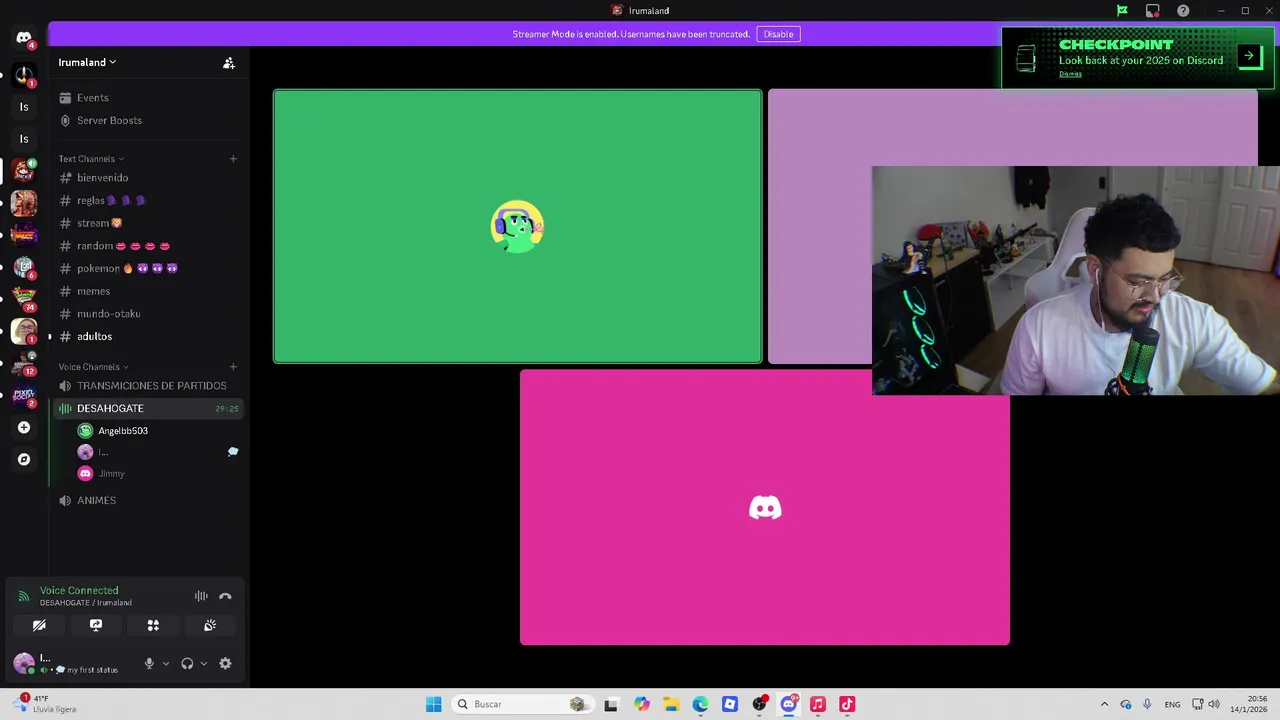Create a new text channel plus icon
The image size is (1280, 720).
(x=233, y=159)
